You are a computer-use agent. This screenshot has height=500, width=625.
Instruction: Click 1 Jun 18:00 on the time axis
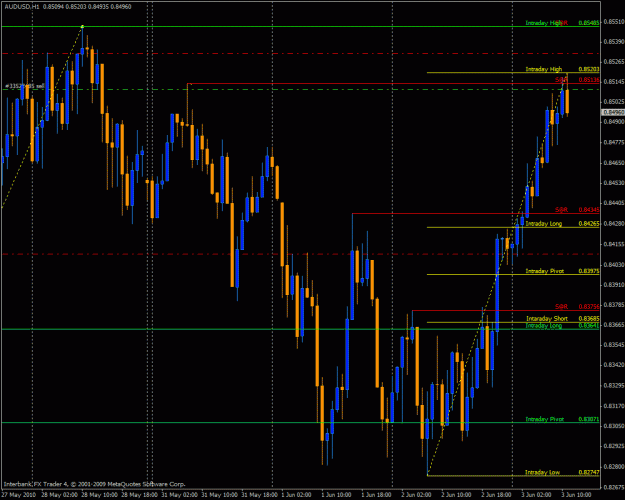pyautogui.click(x=376, y=495)
